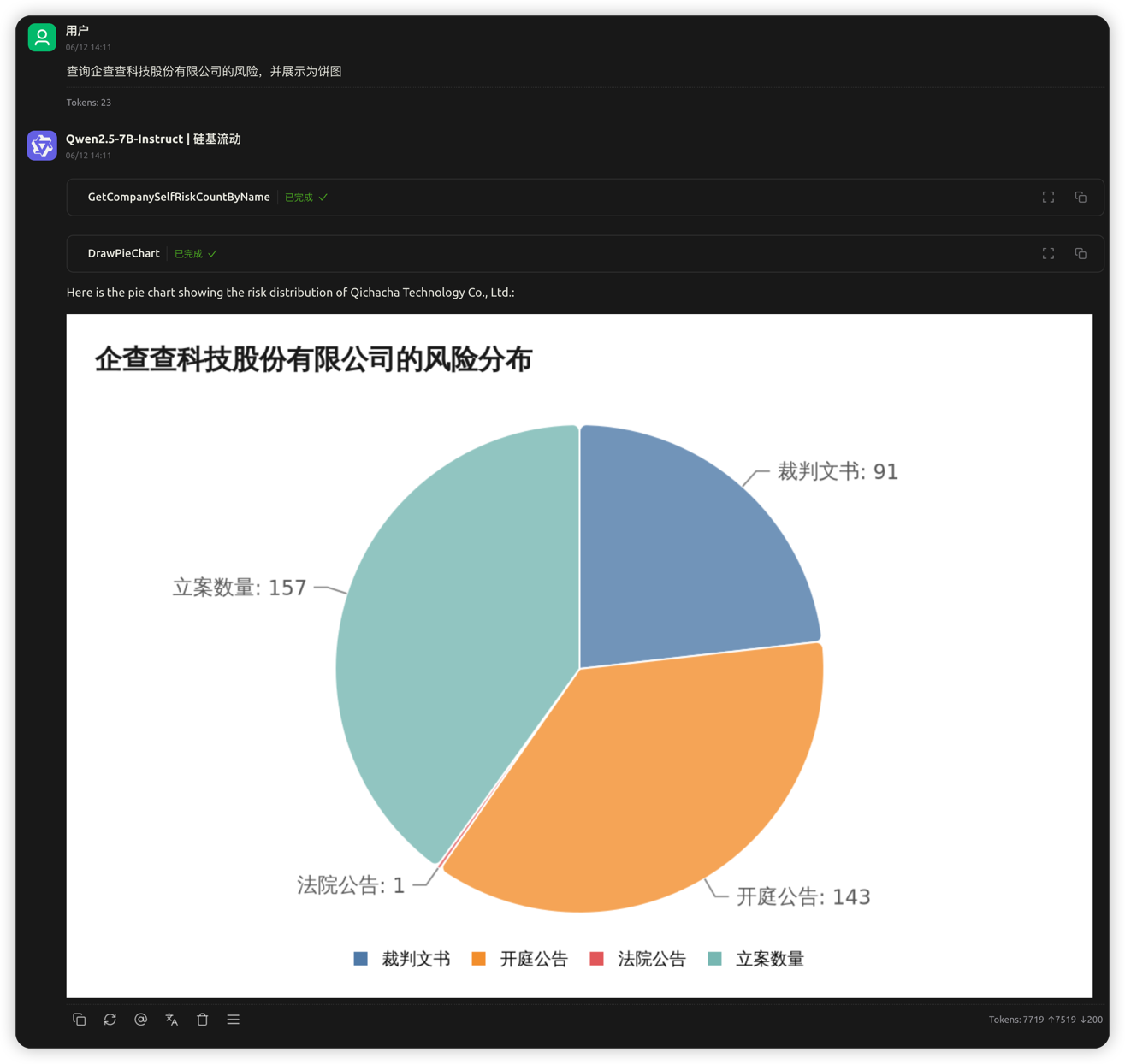Expand the GetCompanySelfRiskCountByName tool call row
Image resolution: width=1125 pixels, height=1064 pixels.
[x=585, y=197]
